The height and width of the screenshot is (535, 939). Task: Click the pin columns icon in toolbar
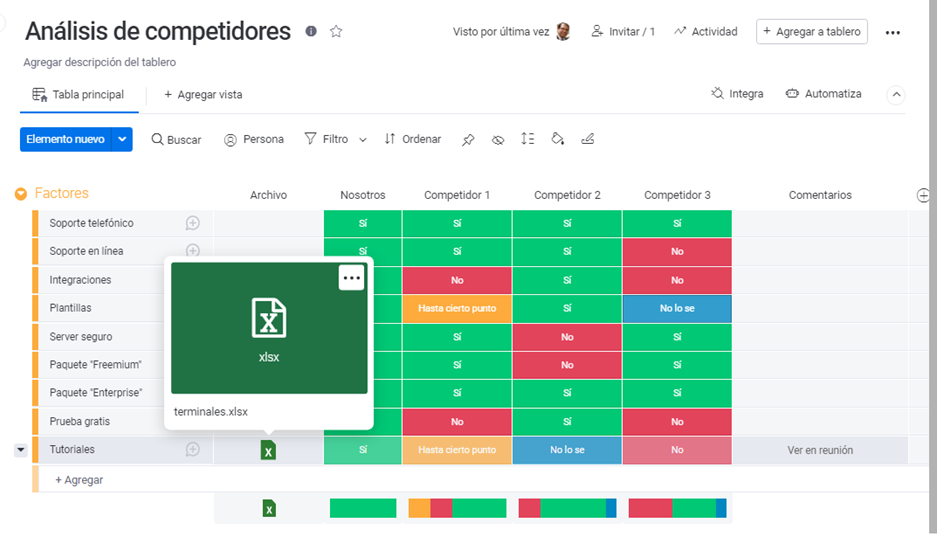468,140
